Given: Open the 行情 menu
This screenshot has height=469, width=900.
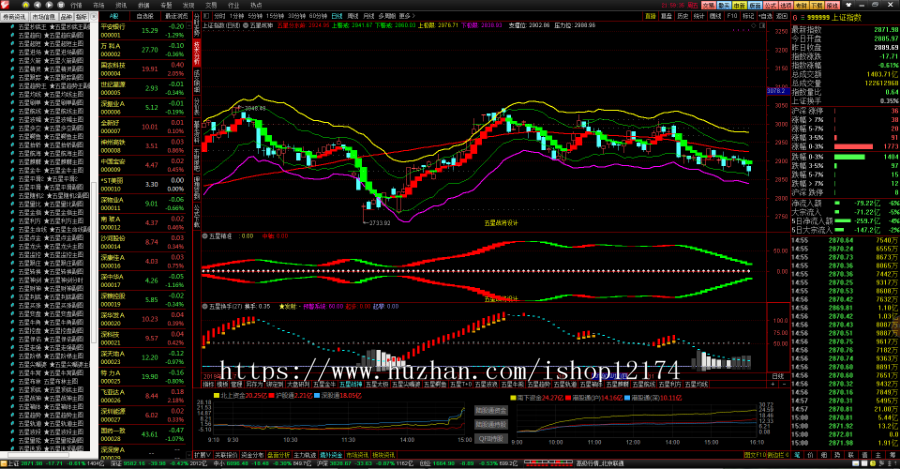Looking at the screenshot, I should click(76, 5).
